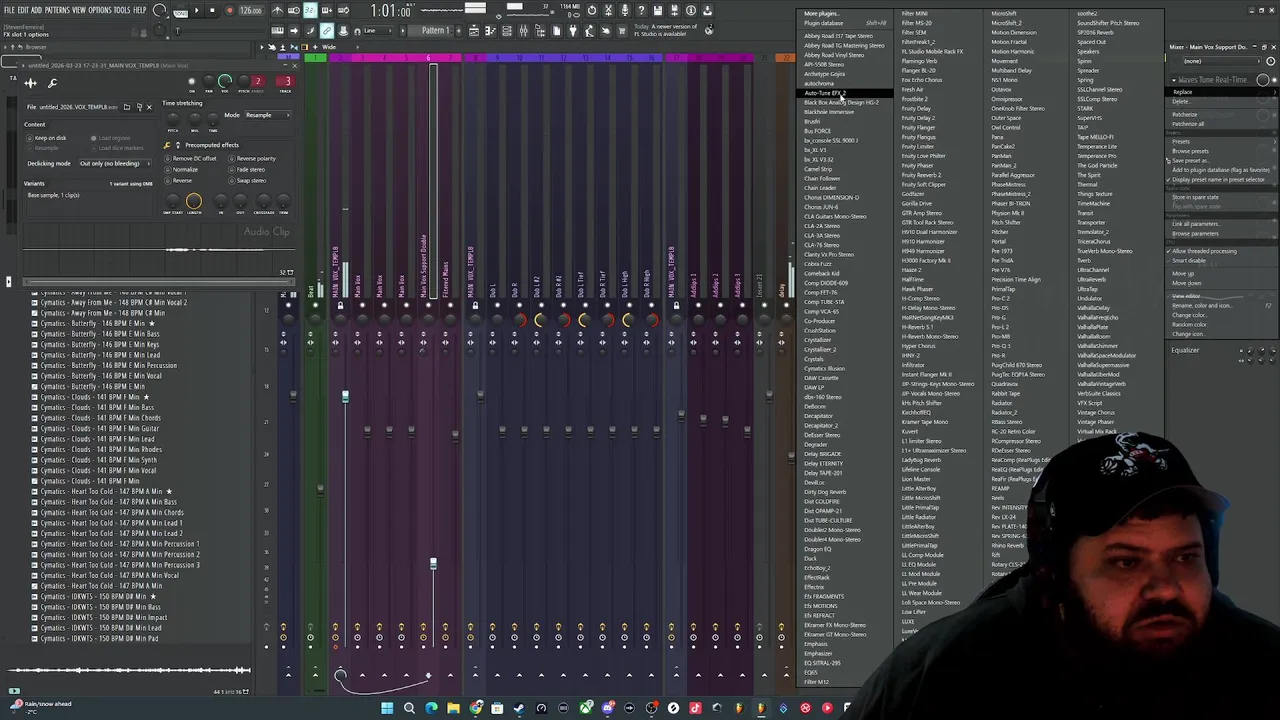
Task: Toggle the channel ON led
Action: [192, 83]
